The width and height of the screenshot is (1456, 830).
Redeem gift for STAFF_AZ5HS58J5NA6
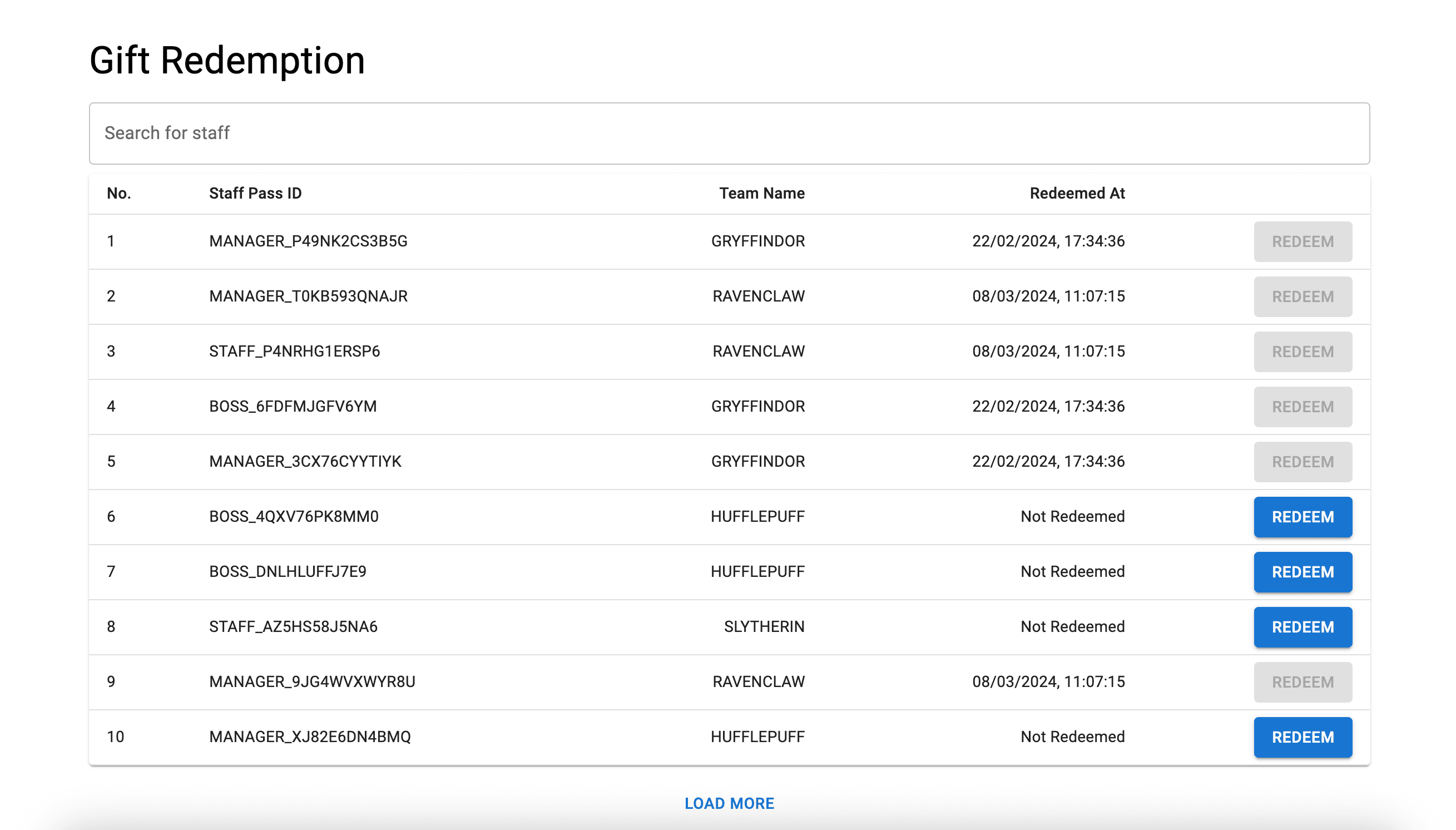[x=1301, y=626]
